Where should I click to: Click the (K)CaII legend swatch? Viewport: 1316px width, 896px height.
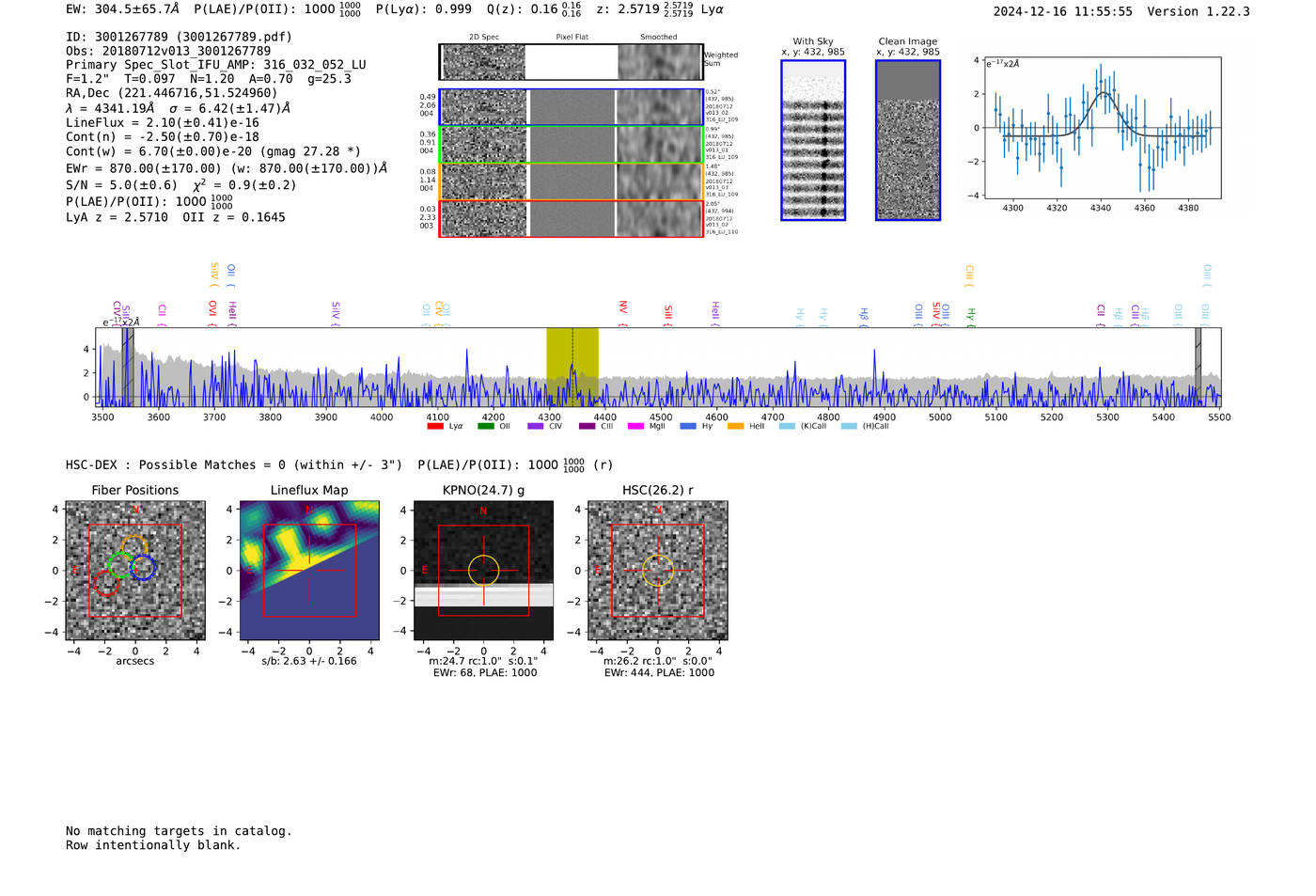tap(787, 426)
